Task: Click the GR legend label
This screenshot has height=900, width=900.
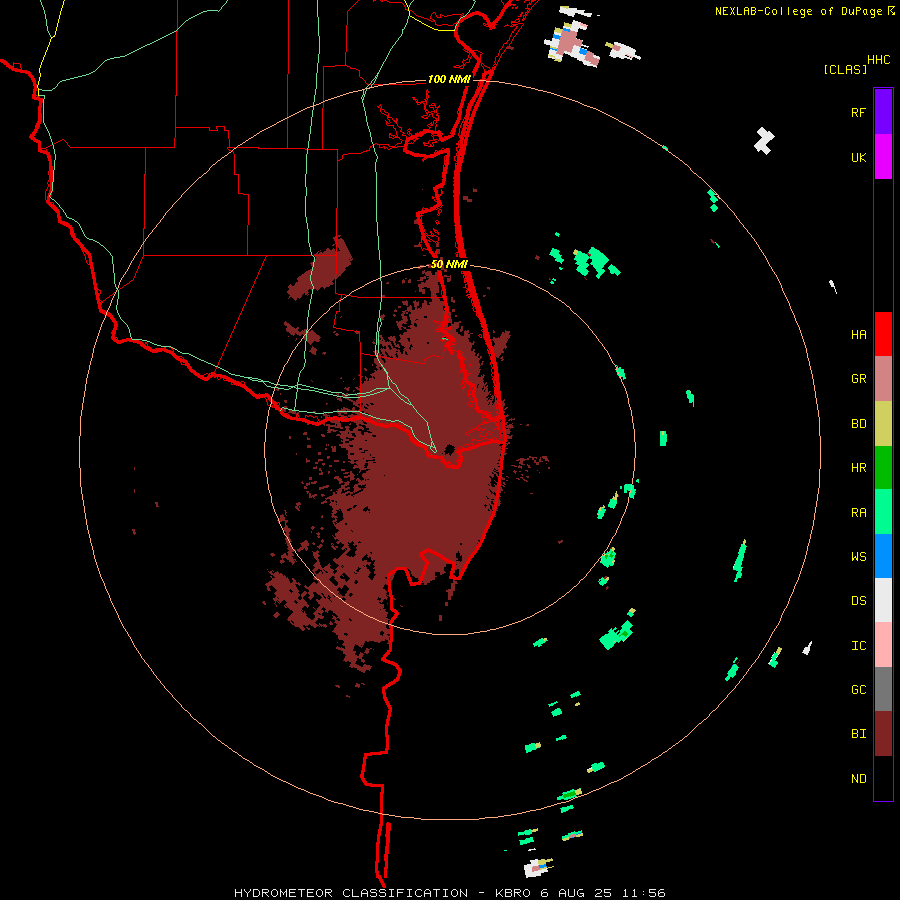Action: [858, 379]
